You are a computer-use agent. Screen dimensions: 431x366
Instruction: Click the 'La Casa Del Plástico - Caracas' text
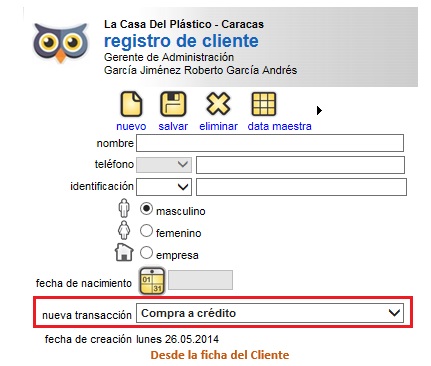point(184,24)
